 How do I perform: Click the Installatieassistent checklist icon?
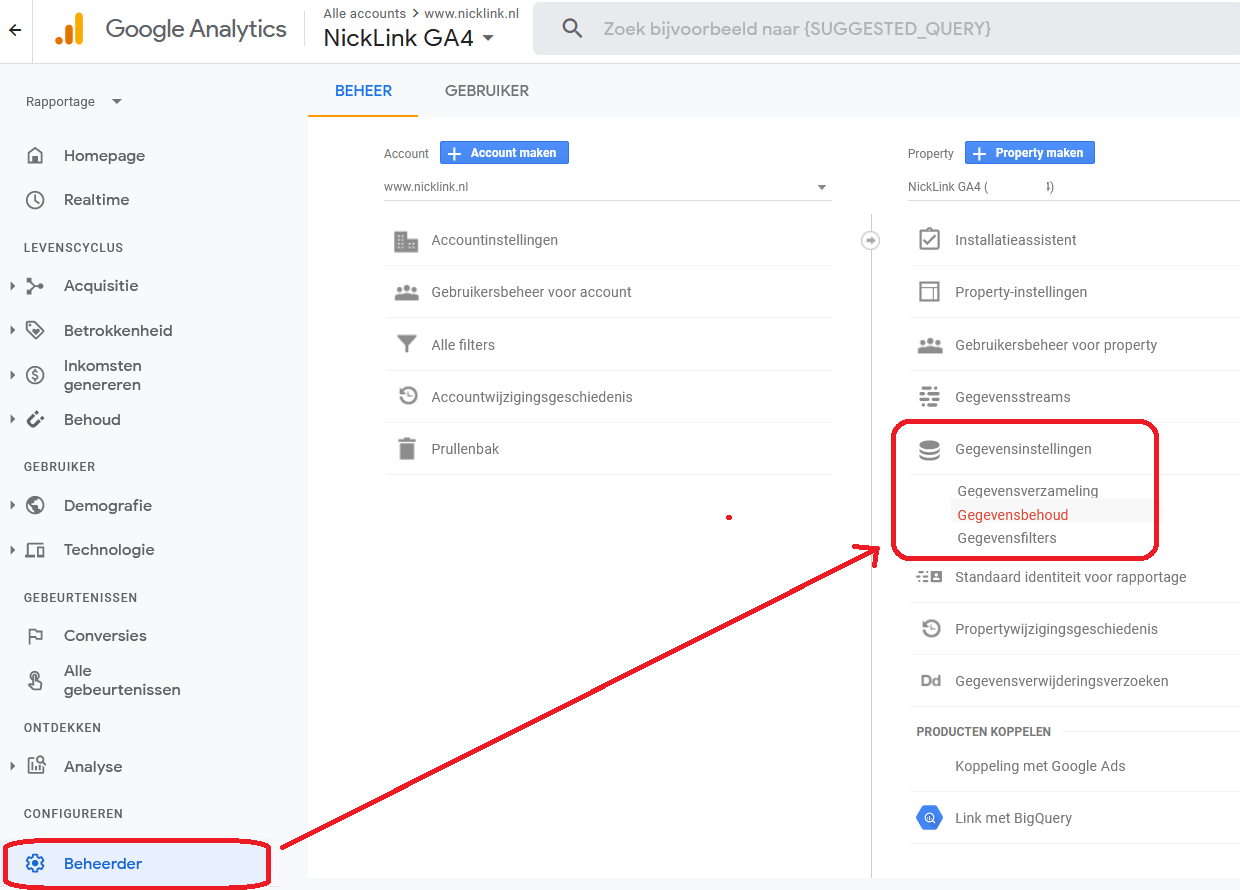(929, 240)
